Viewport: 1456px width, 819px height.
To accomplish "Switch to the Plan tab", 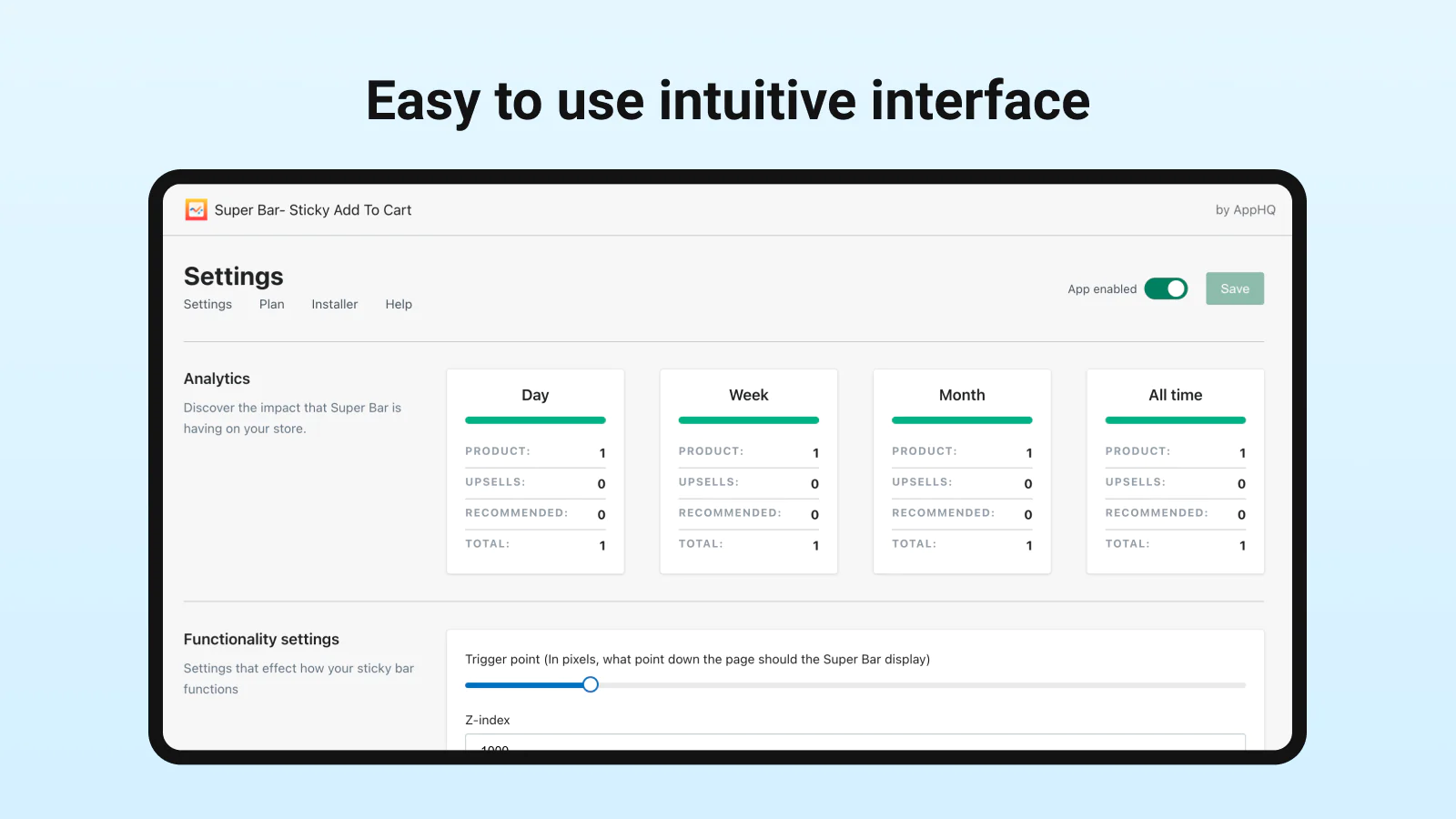I will 271,305.
